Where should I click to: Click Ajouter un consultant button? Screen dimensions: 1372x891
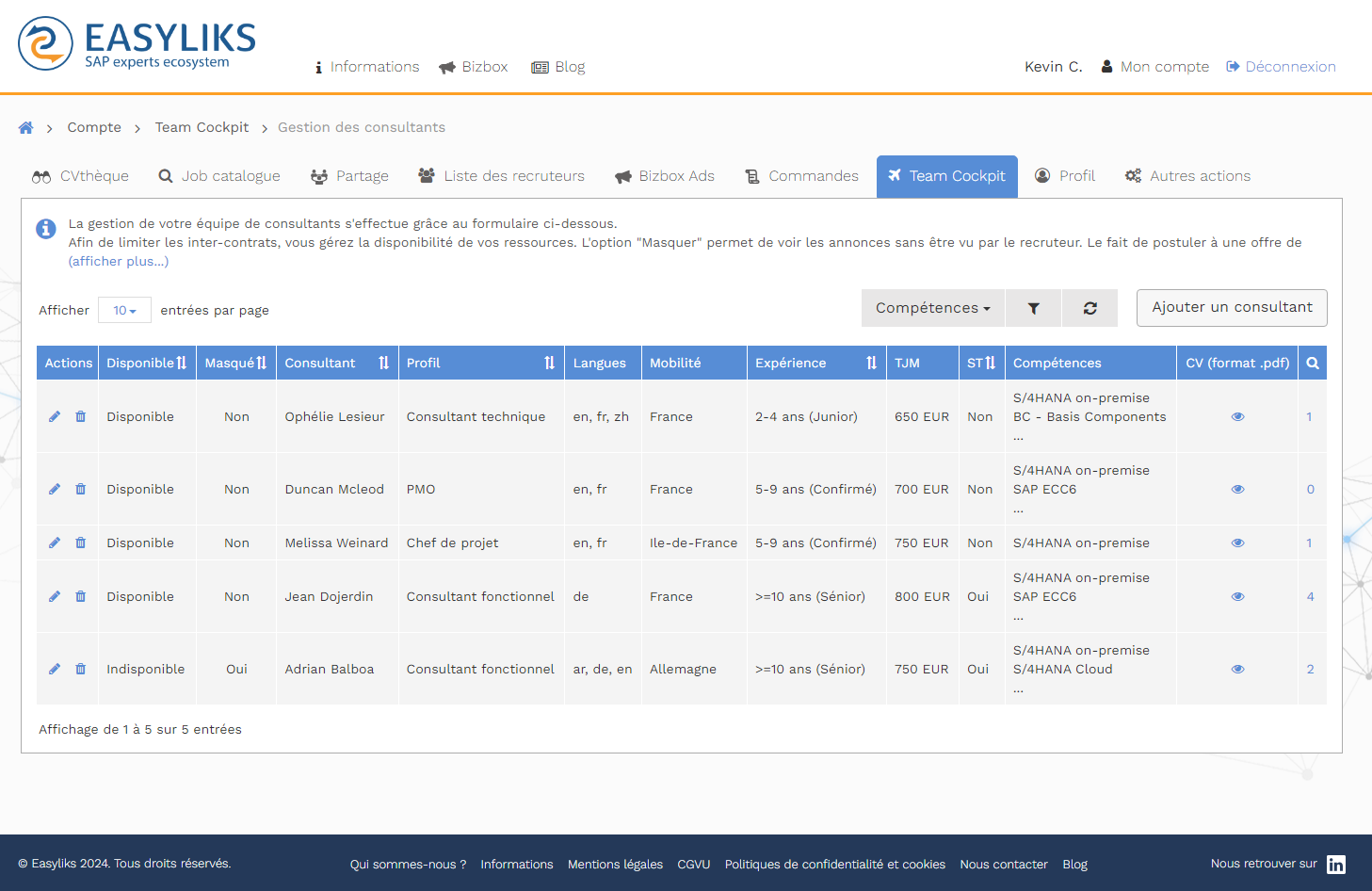point(1231,307)
